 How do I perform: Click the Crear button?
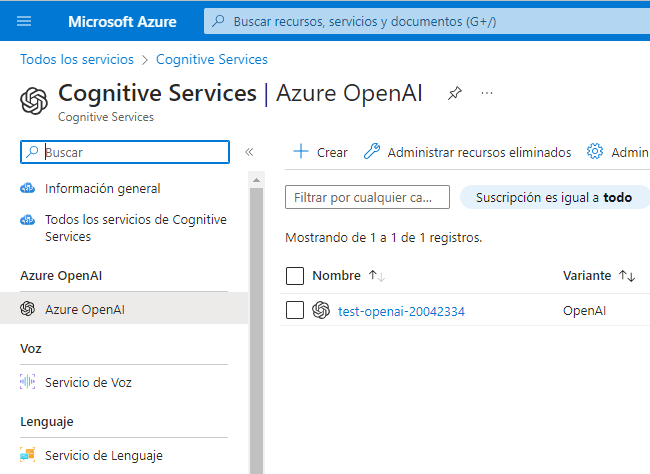click(x=320, y=152)
